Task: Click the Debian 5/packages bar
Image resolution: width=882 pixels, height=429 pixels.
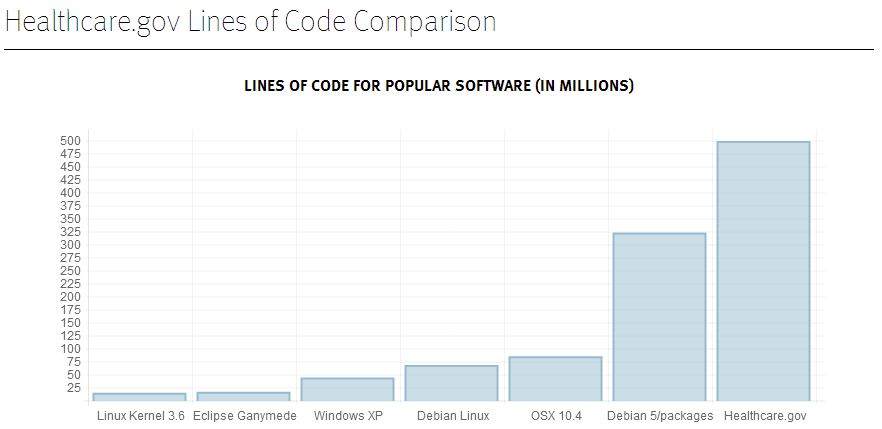Action: (x=659, y=317)
